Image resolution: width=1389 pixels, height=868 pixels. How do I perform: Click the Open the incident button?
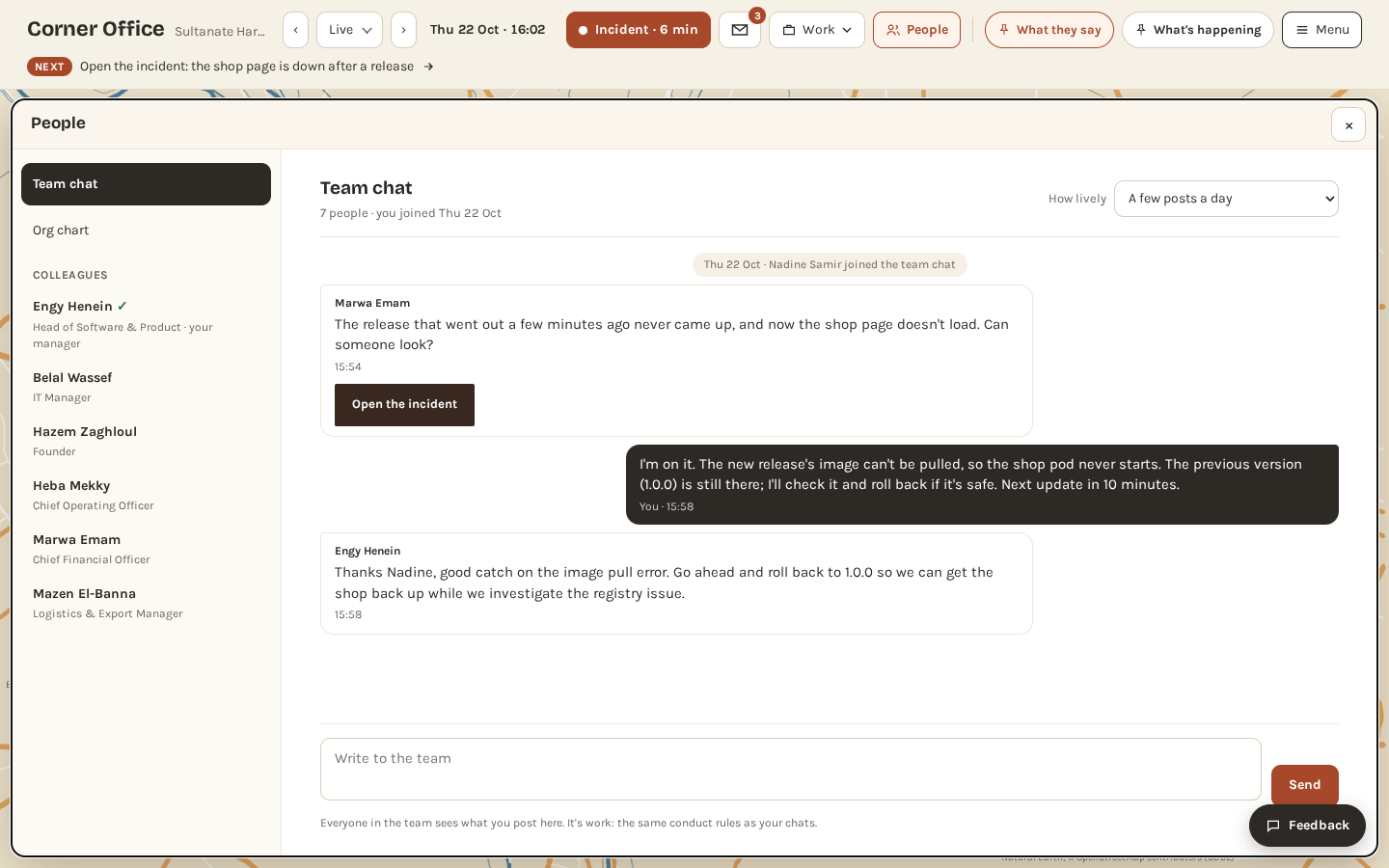[404, 405]
